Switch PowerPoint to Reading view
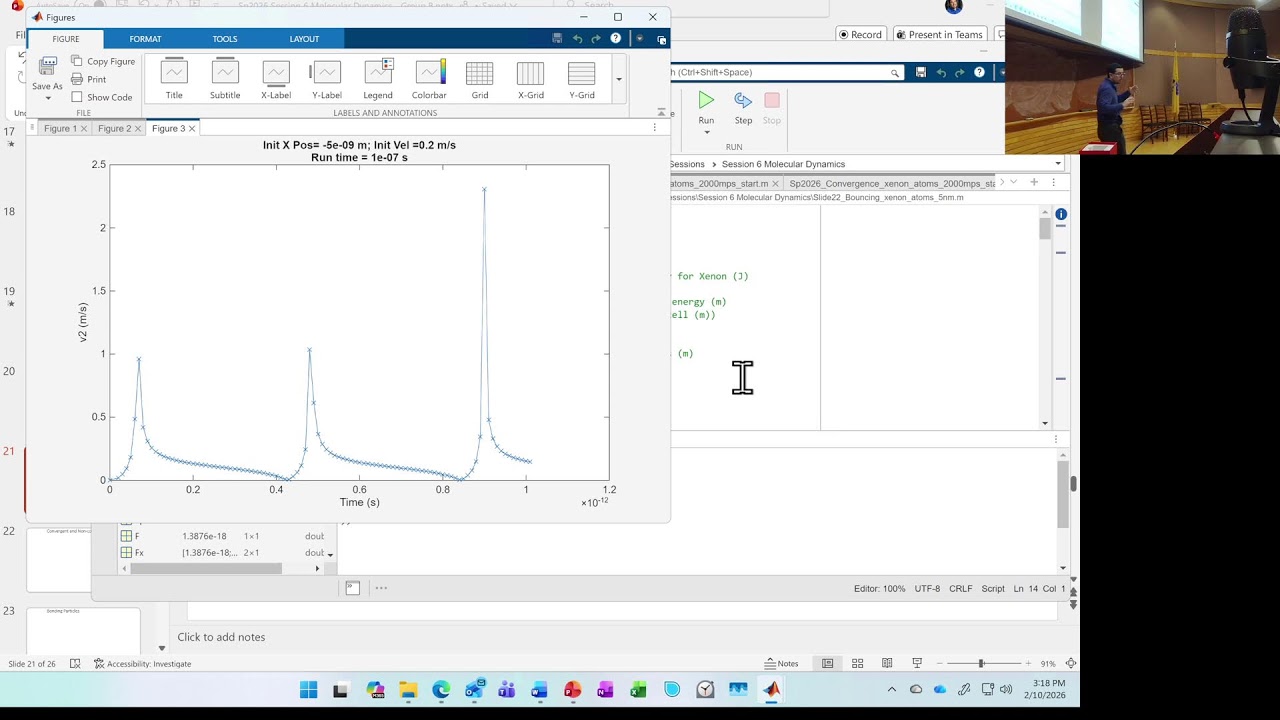 pyautogui.click(x=887, y=663)
